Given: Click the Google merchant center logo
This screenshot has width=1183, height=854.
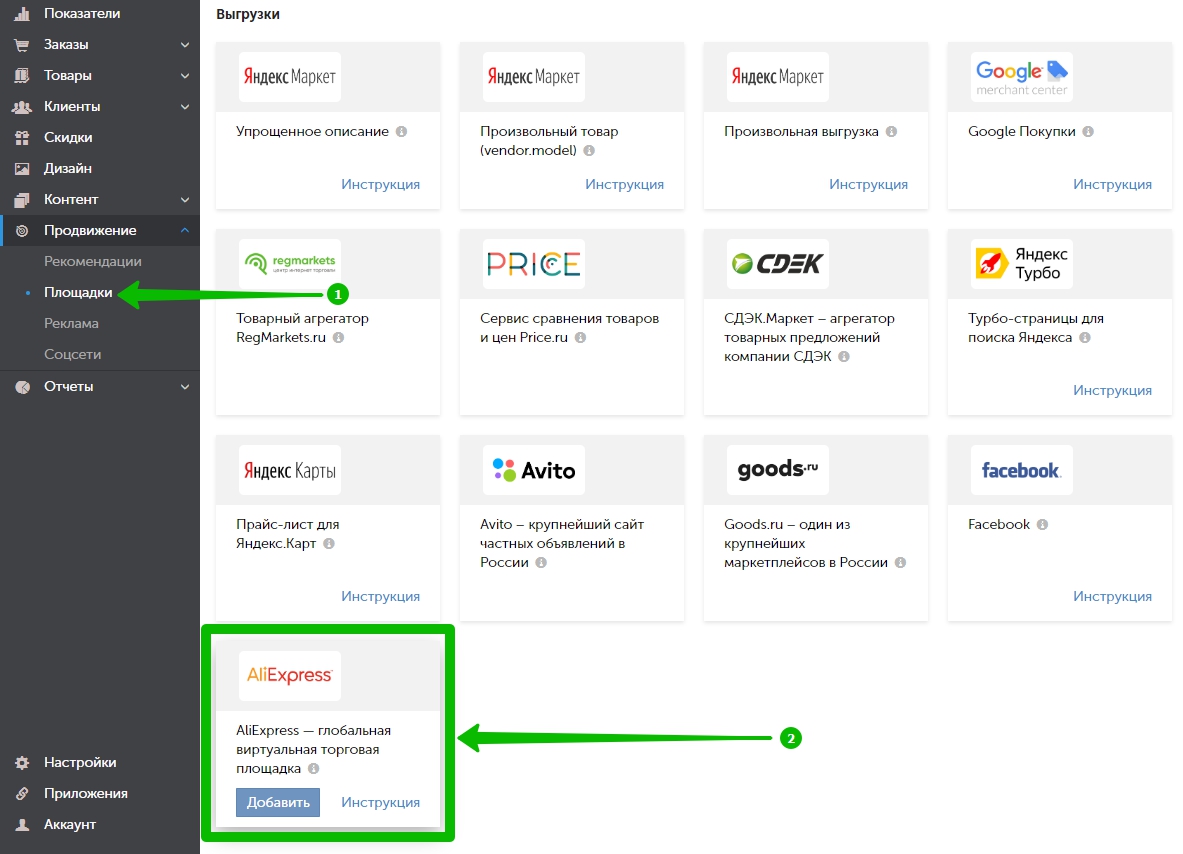Looking at the screenshot, I should click(1022, 77).
